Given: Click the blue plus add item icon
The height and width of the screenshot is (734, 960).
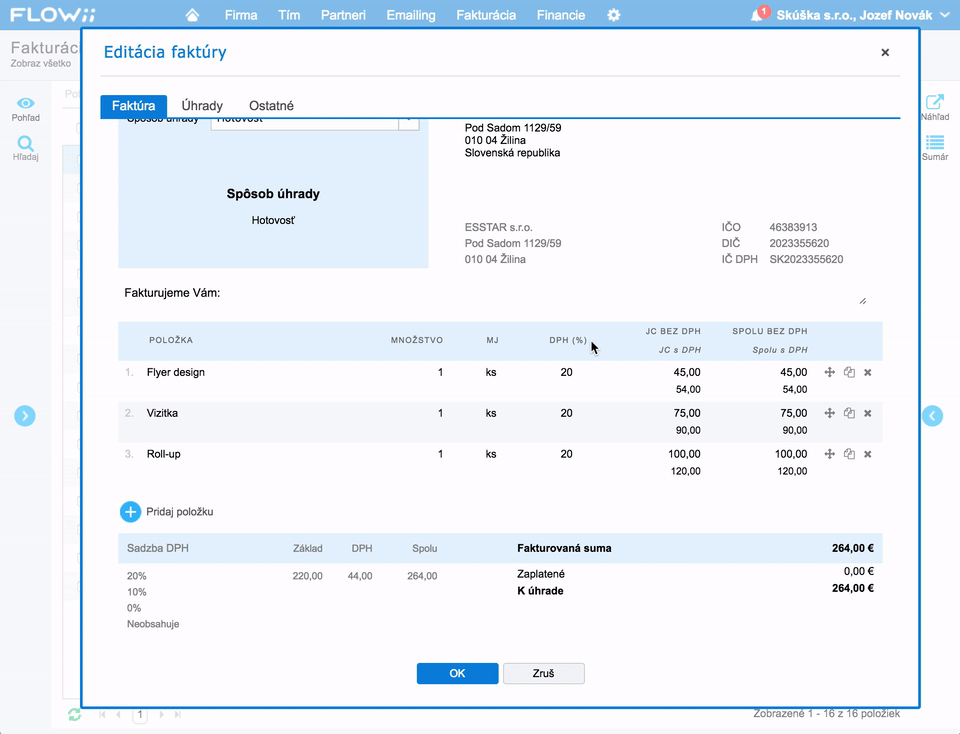Looking at the screenshot, I should click(130, 512).
